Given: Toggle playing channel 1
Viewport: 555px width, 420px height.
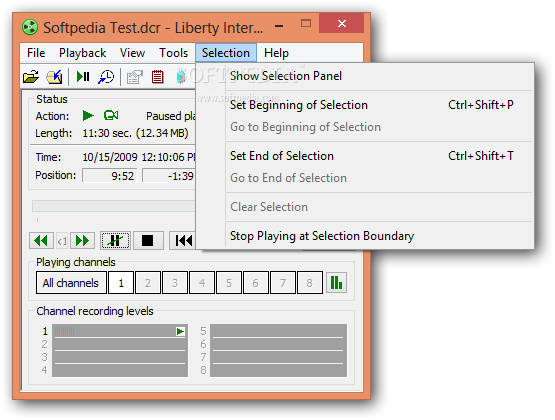Looking at the screenshot, I should (x=121, y=283).
